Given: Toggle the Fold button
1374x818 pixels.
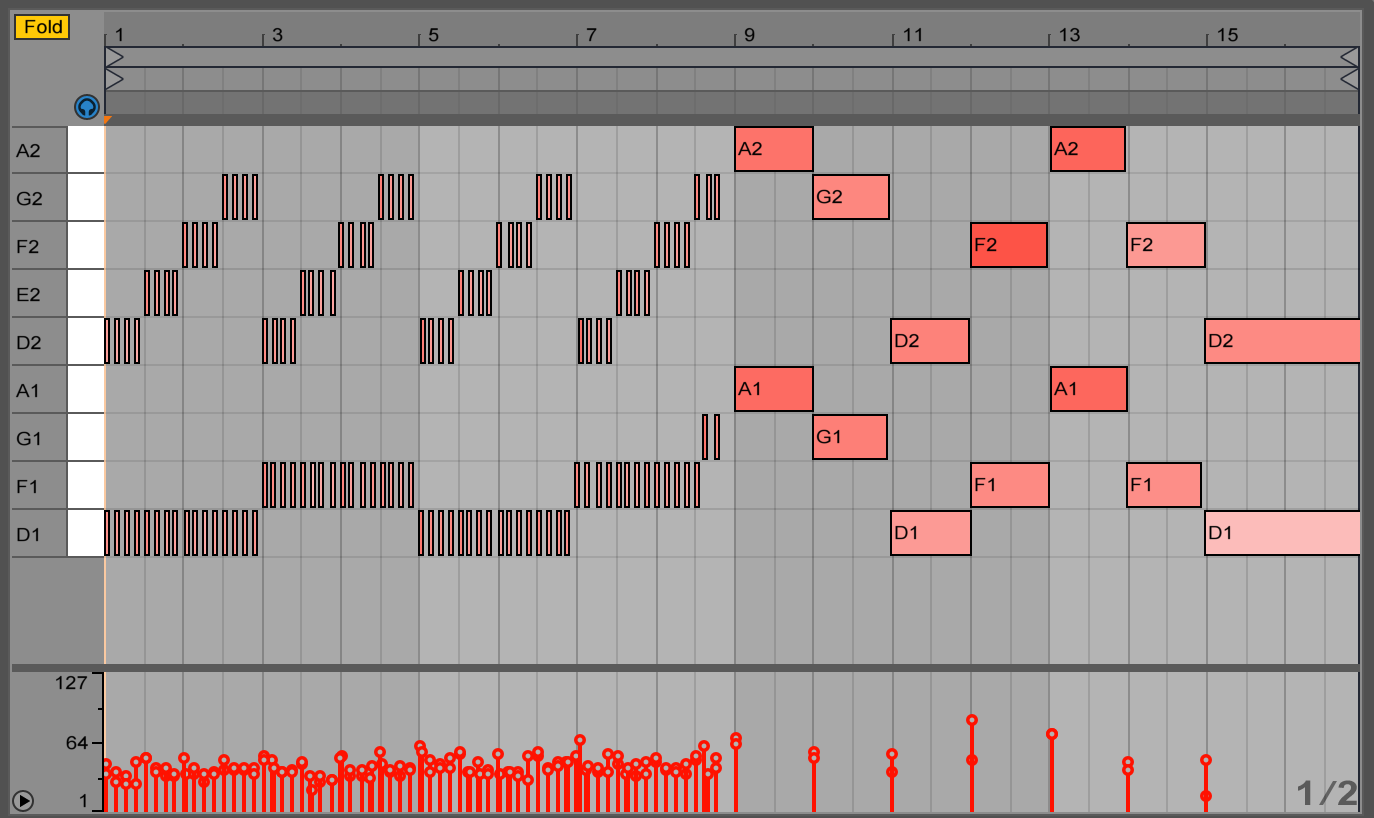Looking at the screenshot, I should pos(42,27).
